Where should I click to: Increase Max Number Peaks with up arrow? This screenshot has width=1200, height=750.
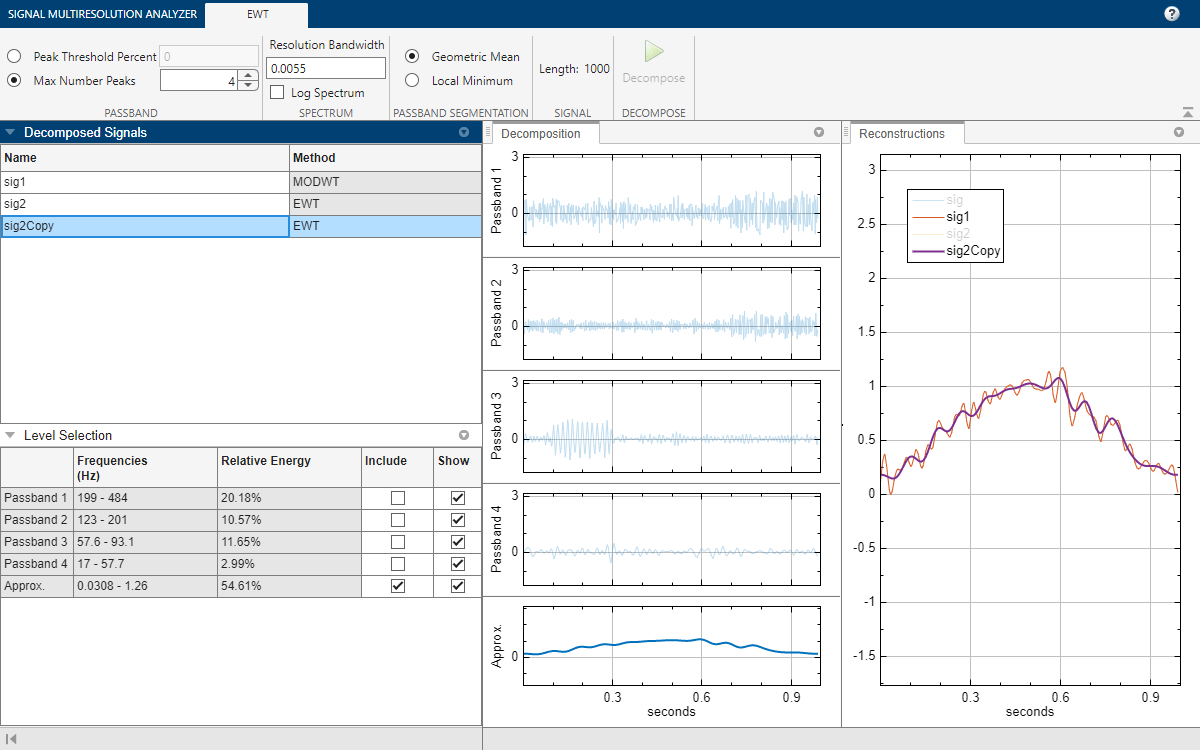tap(248, 76)
